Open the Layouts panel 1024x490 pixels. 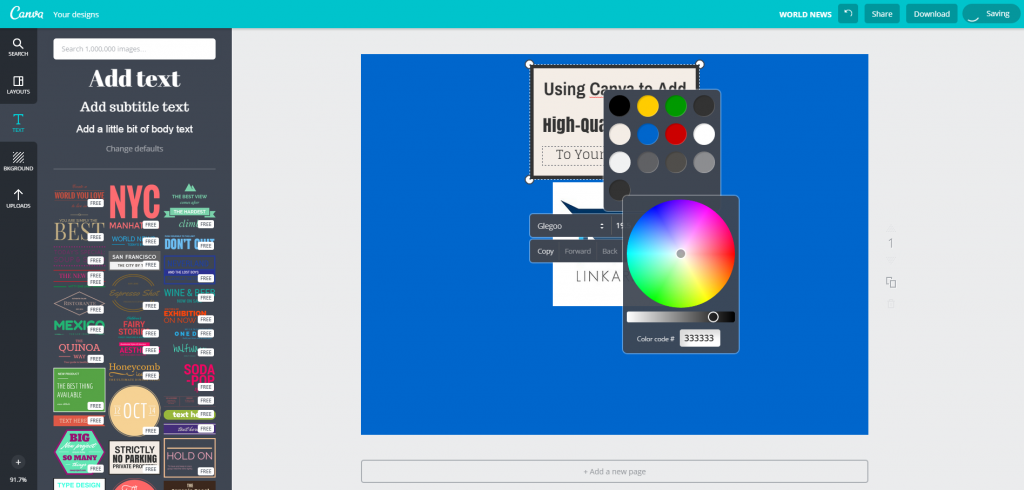(x=18, y=85)
